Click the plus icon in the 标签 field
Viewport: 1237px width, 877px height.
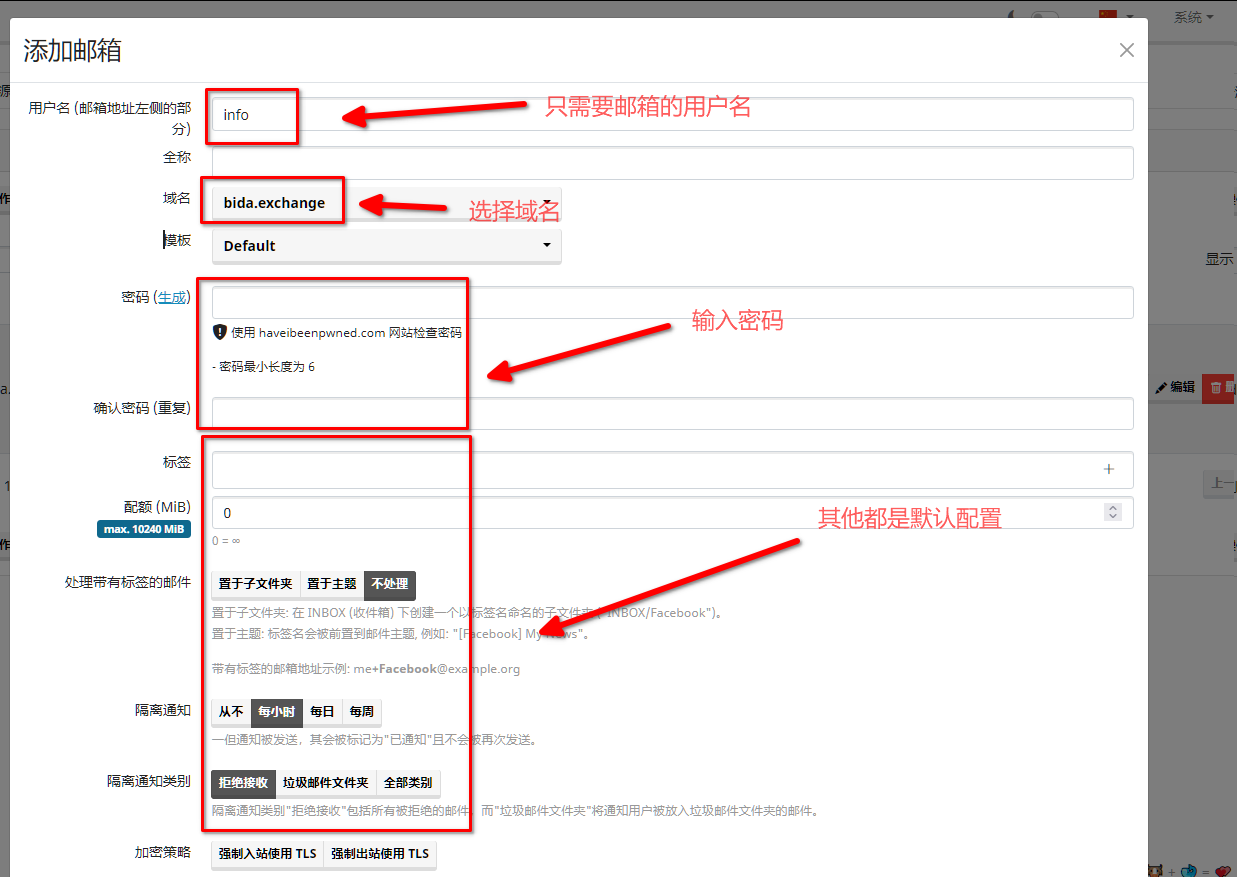click(x=1108, y=469)
